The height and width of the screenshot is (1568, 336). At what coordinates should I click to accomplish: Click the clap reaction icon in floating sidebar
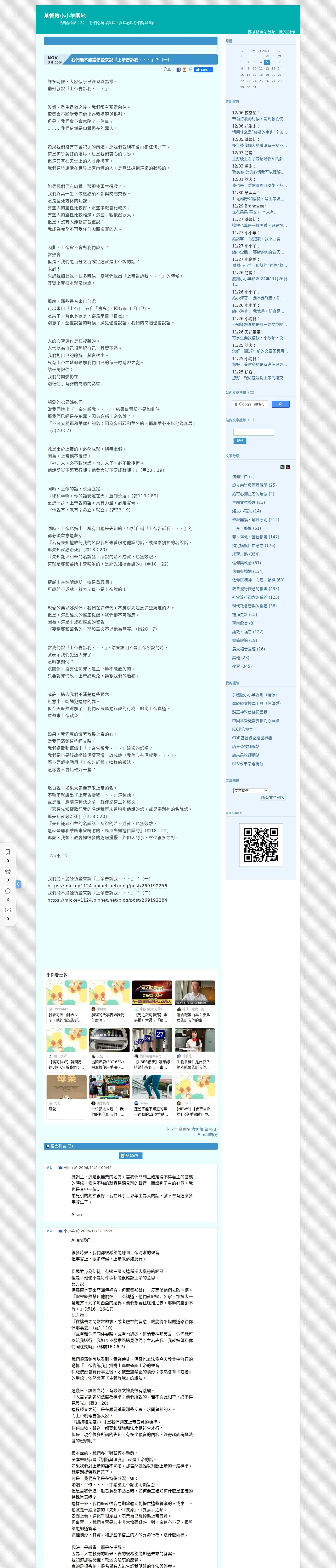[x=8, y=871]
